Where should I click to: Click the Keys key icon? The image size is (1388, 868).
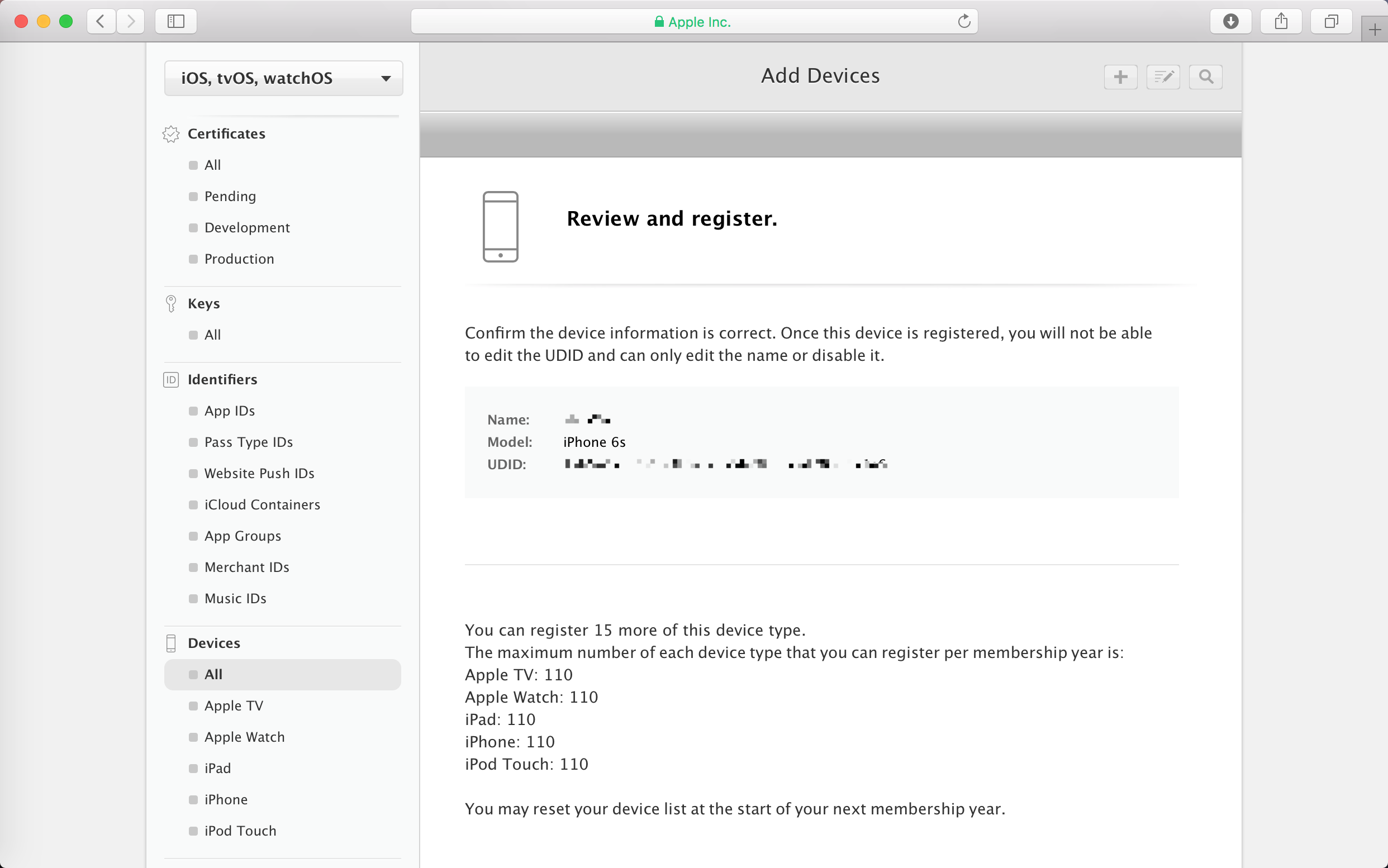(x=170, y=304)
